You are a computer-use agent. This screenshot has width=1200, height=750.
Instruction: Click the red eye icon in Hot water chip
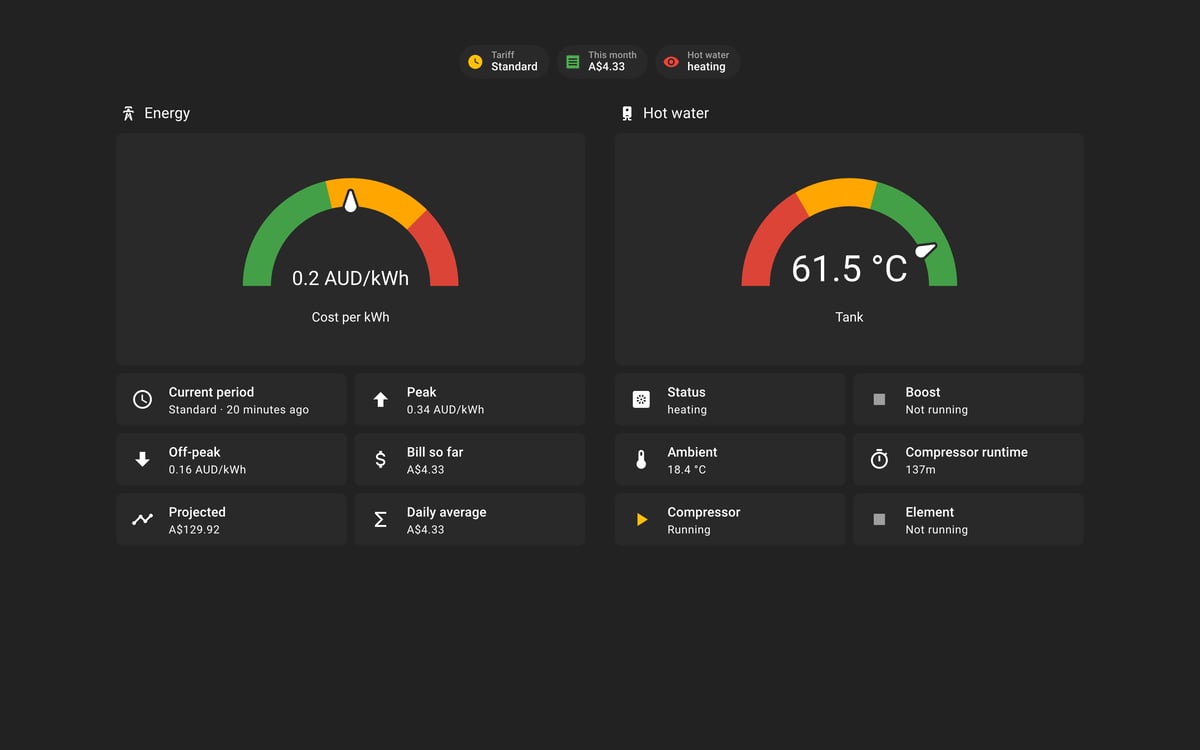point(671,62)
